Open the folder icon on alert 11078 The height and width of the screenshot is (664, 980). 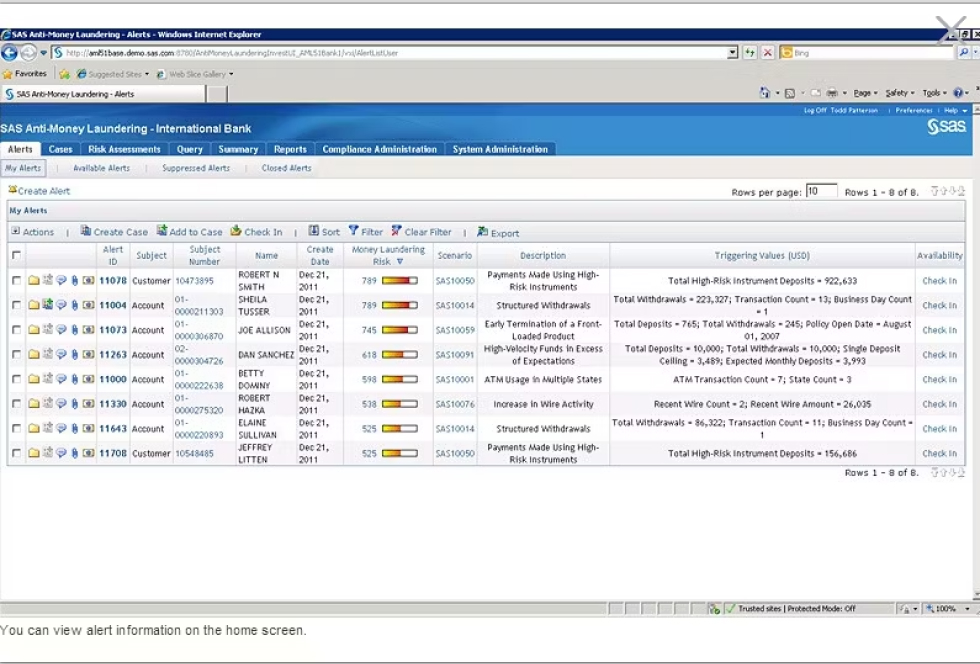click(36, 281)
